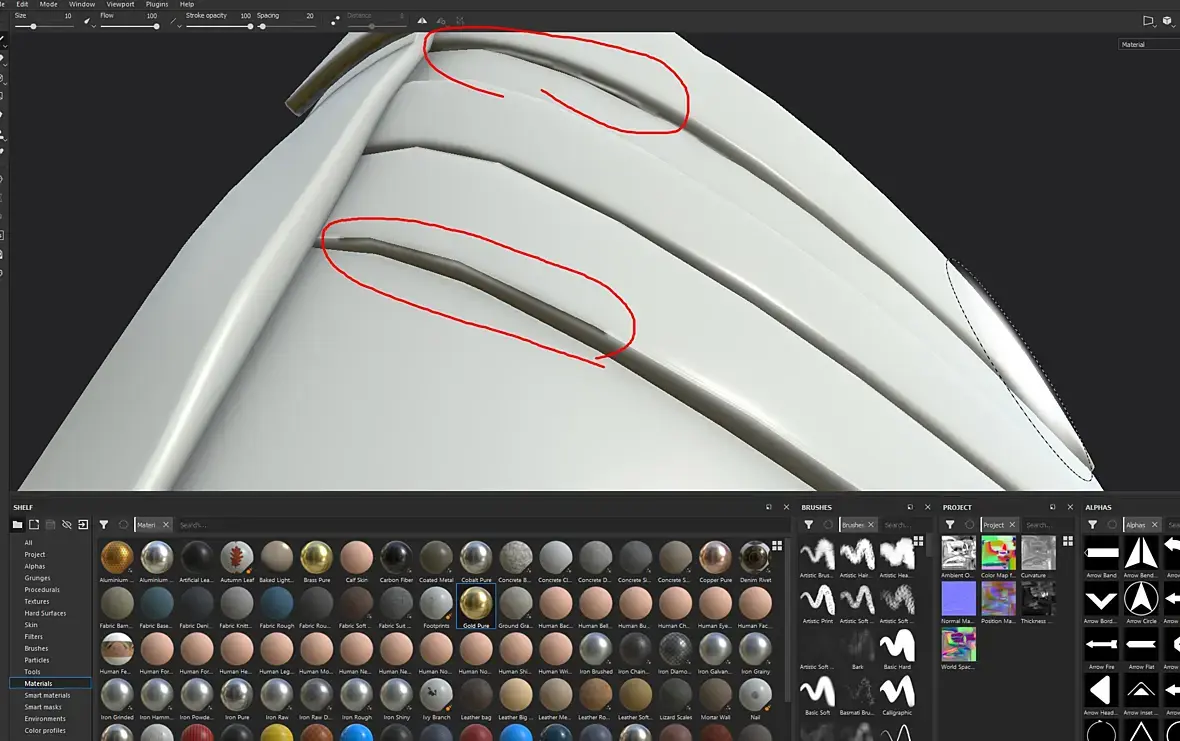Viewport: 1180px width, 741px height.
Task: Open the Plugins menu
Action: coord(157,5)
